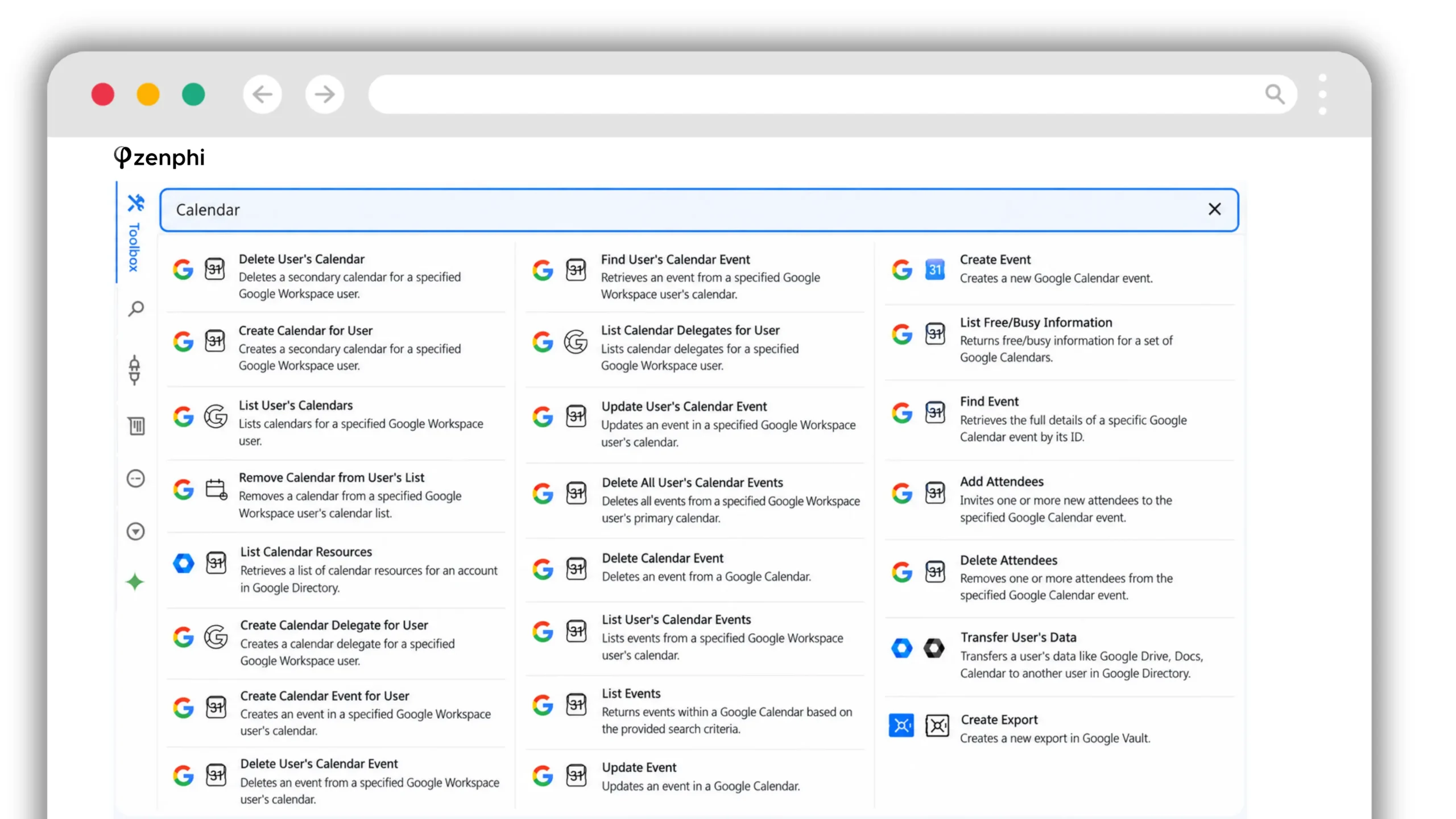The image size is (1456, 819).
Task: Click the blue hexagon icon beside List Calendar Resources
Action: 183,563
